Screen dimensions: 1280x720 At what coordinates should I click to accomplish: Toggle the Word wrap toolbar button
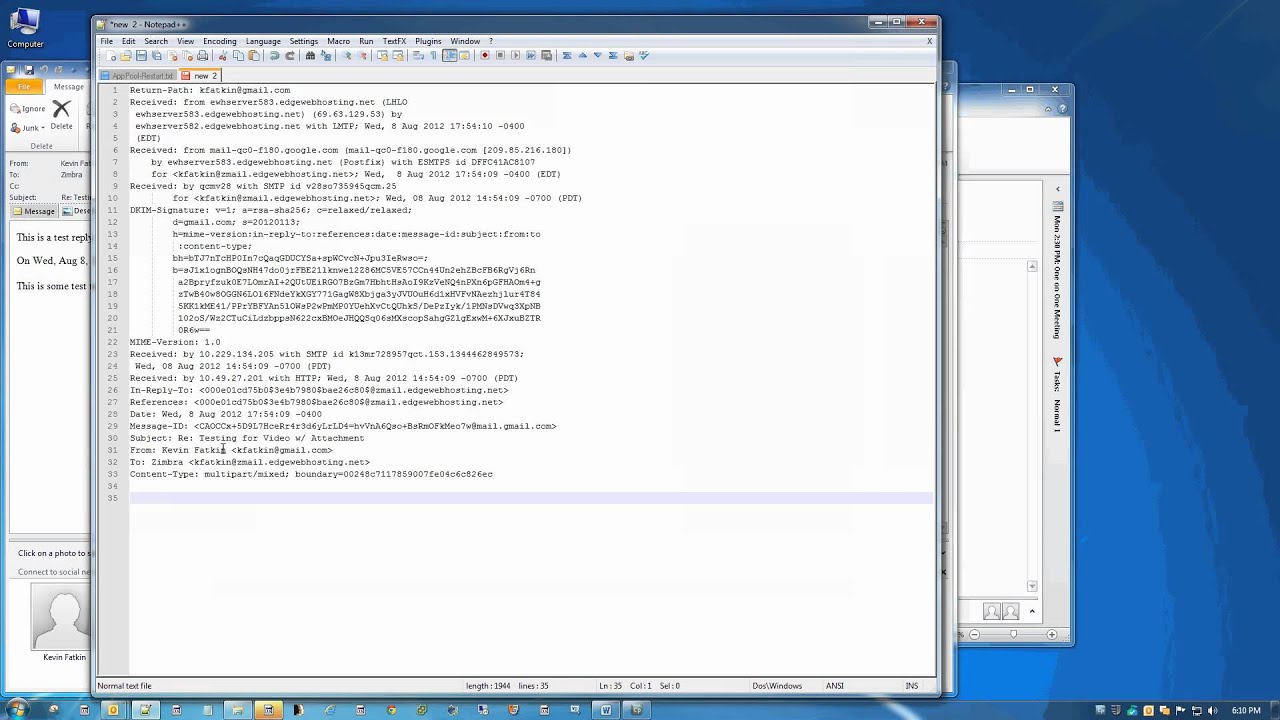pos(418,55)
